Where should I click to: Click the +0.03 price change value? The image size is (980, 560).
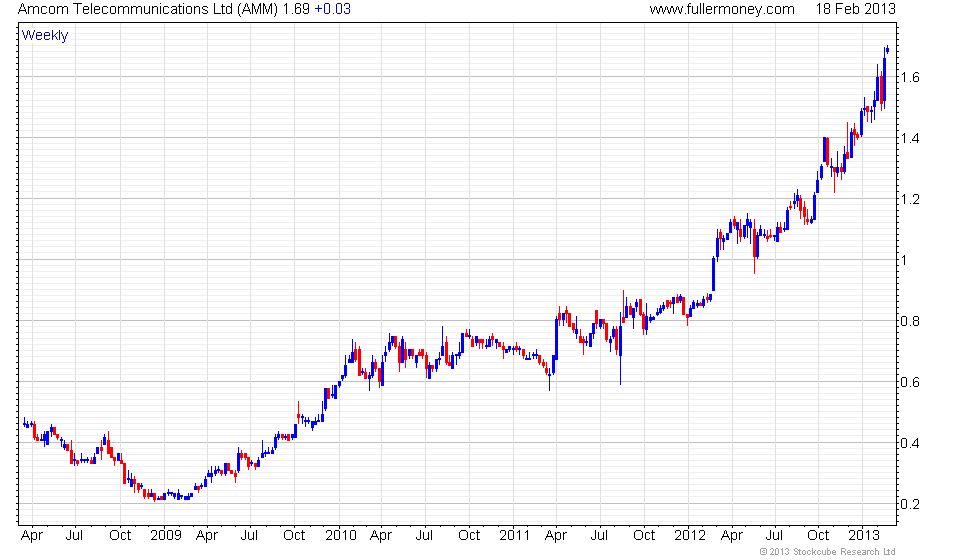point(332,9)
